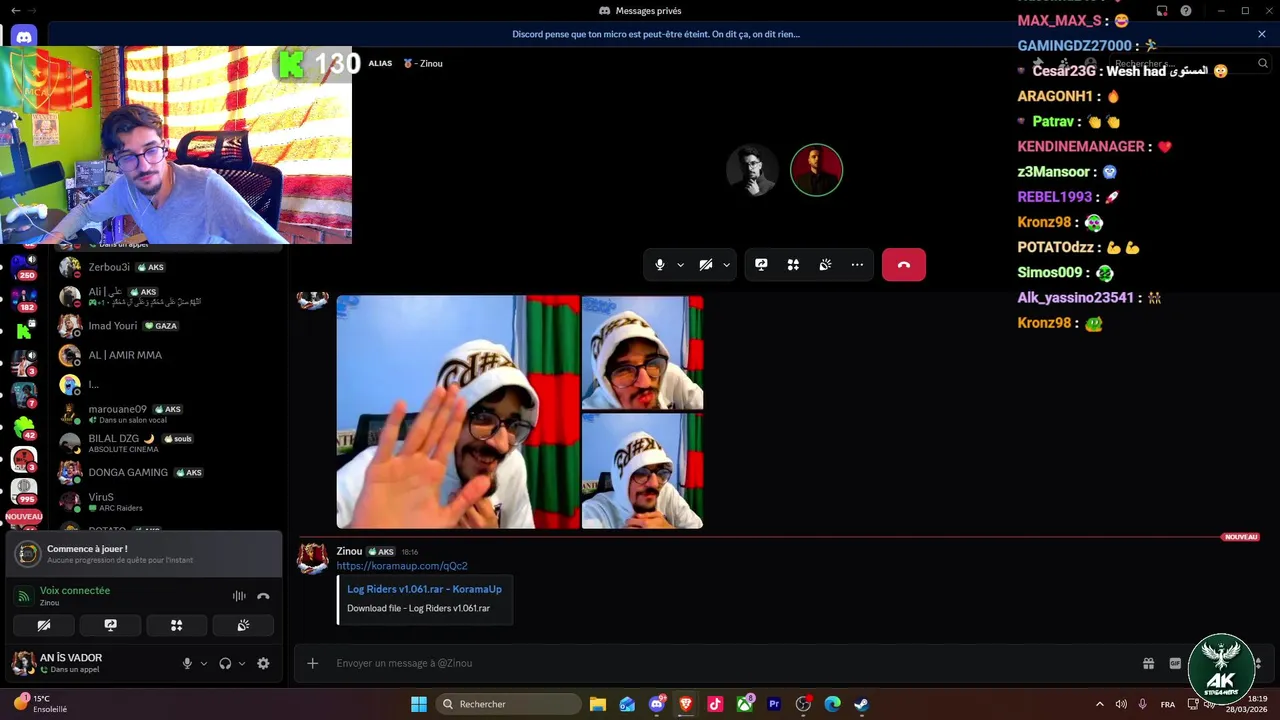Viewport: 1280px width, 720px height.
Task: Open the inbox icon in title bar
Action: (x=1162, y=11)
